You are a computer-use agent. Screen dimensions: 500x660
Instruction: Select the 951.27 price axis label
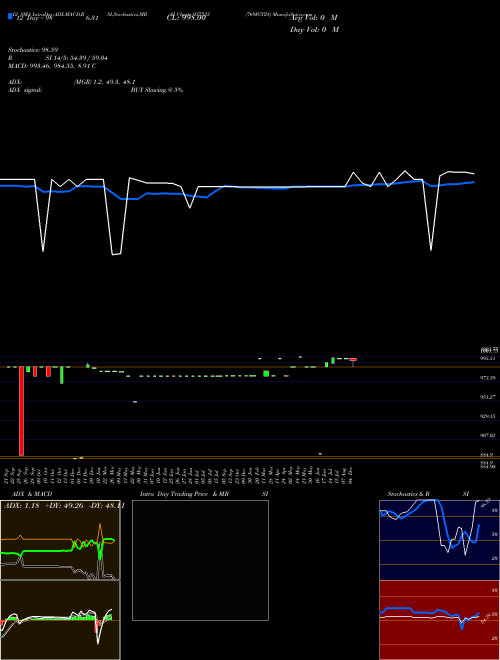(488, 397)
